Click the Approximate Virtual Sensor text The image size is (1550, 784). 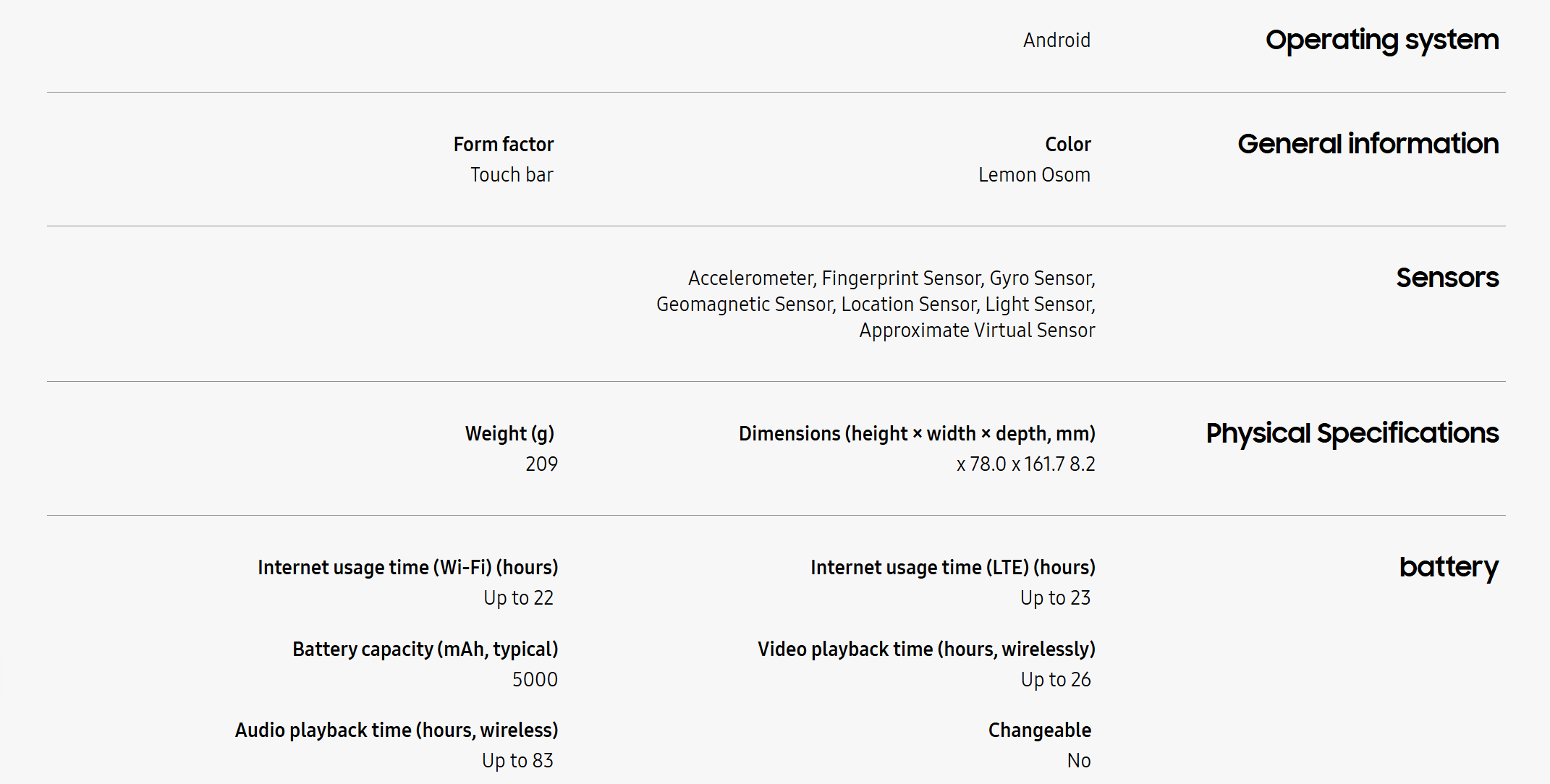[x=977, y=331]
